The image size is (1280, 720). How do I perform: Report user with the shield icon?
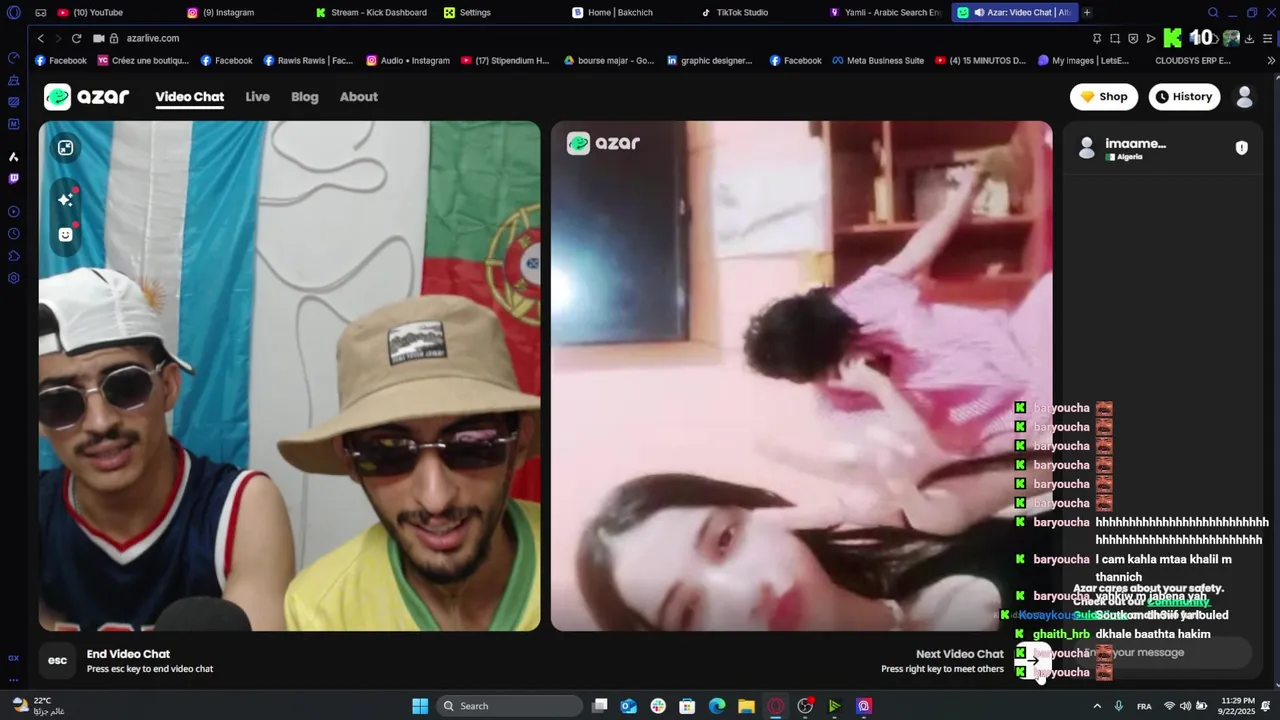point(1241,148)
